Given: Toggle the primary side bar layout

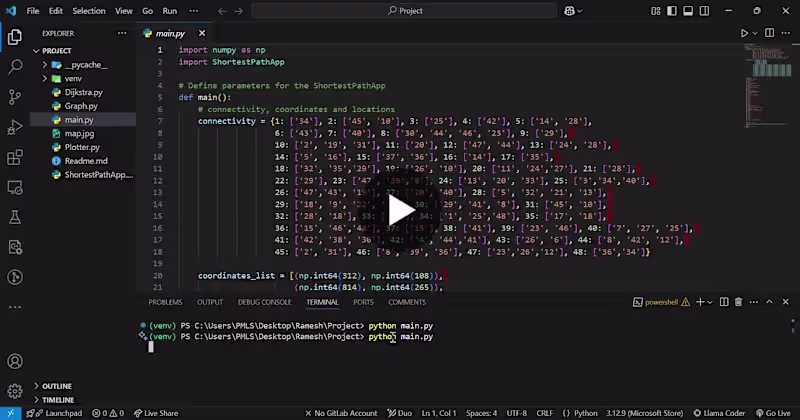Looking at the screenshot, I should 671,11.
